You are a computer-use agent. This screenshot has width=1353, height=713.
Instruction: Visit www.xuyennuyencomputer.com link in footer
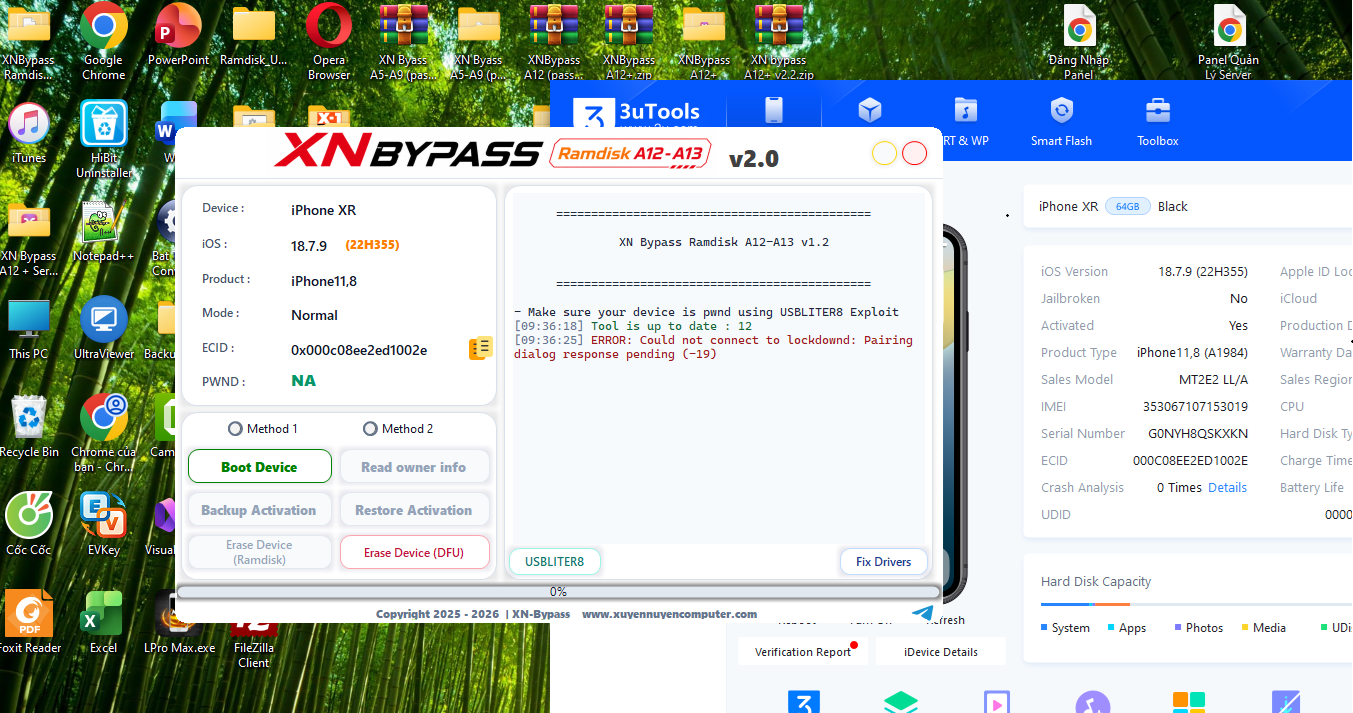[x=669, y=614]
